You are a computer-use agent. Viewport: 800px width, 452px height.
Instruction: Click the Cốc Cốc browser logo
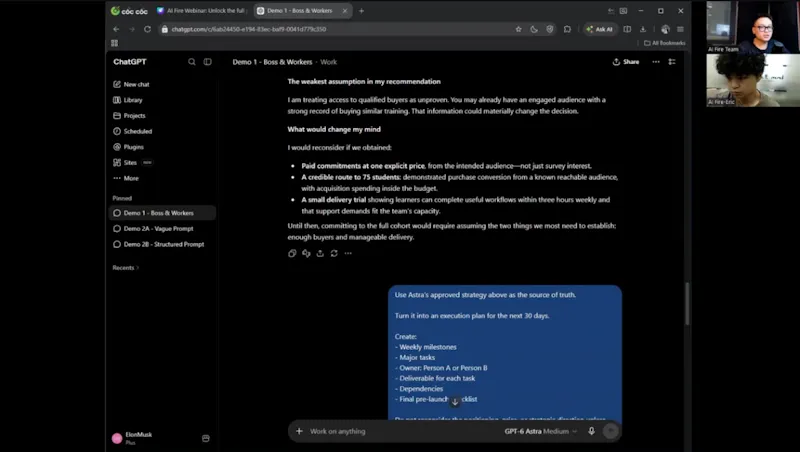[130, 11]
